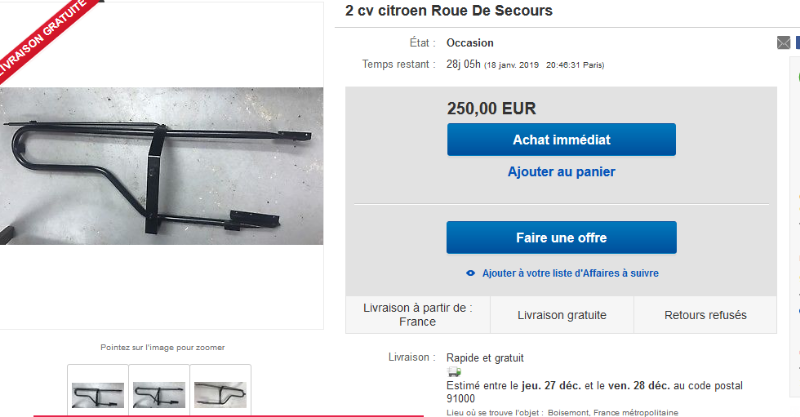Open the main spare wheel bracket photo
The height and width of the screenshot is (417, 800).
point(161,166)
